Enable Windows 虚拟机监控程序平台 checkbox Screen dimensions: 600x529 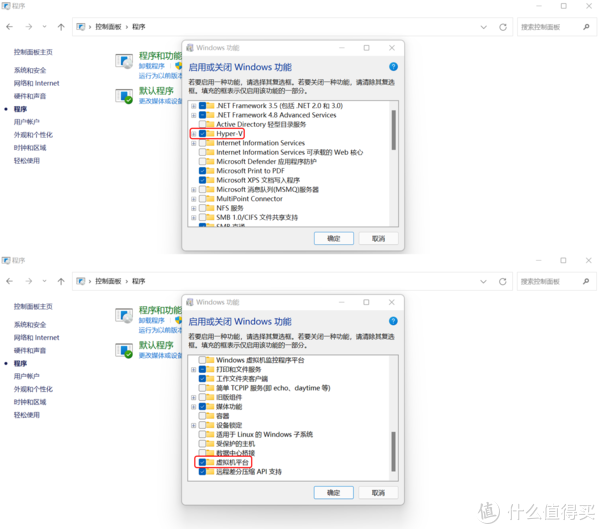pyautogui.click(x=202, y=360)
